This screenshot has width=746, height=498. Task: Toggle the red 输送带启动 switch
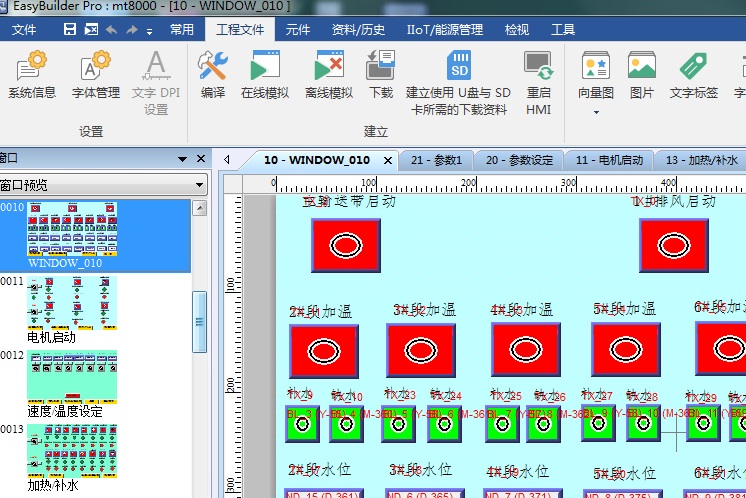(345, 245)
